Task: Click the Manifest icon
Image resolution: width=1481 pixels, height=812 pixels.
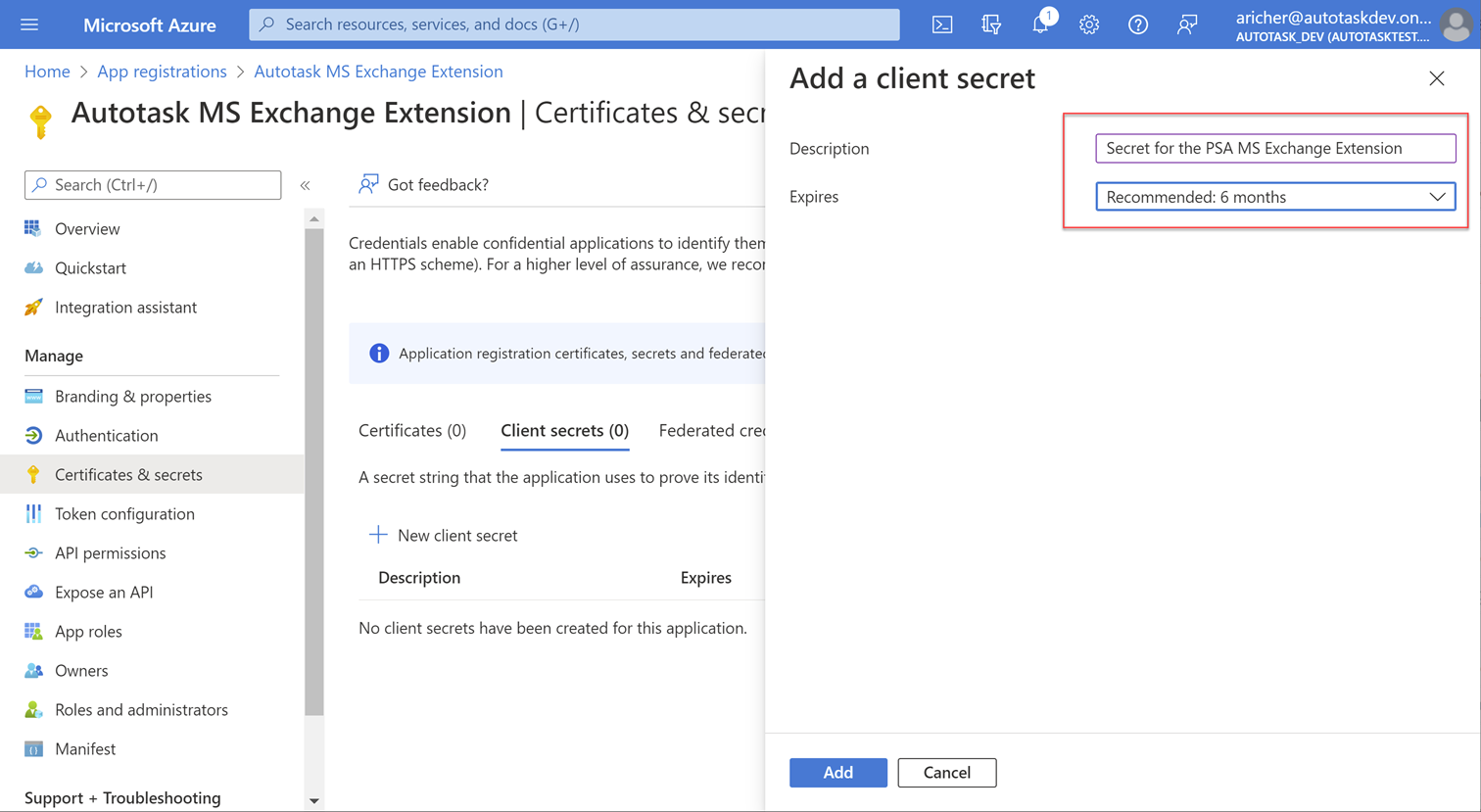Action: 33,748
